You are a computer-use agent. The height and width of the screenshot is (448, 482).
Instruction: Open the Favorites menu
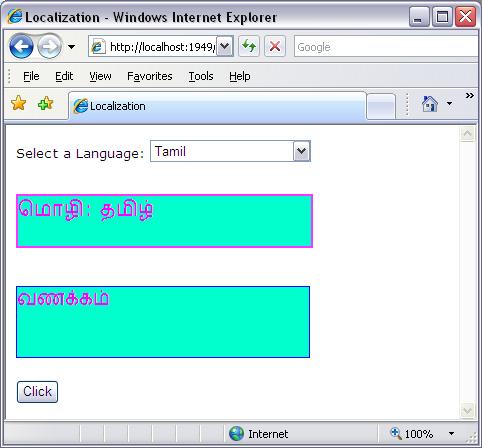pyautogui.click(x=150, y=76)
